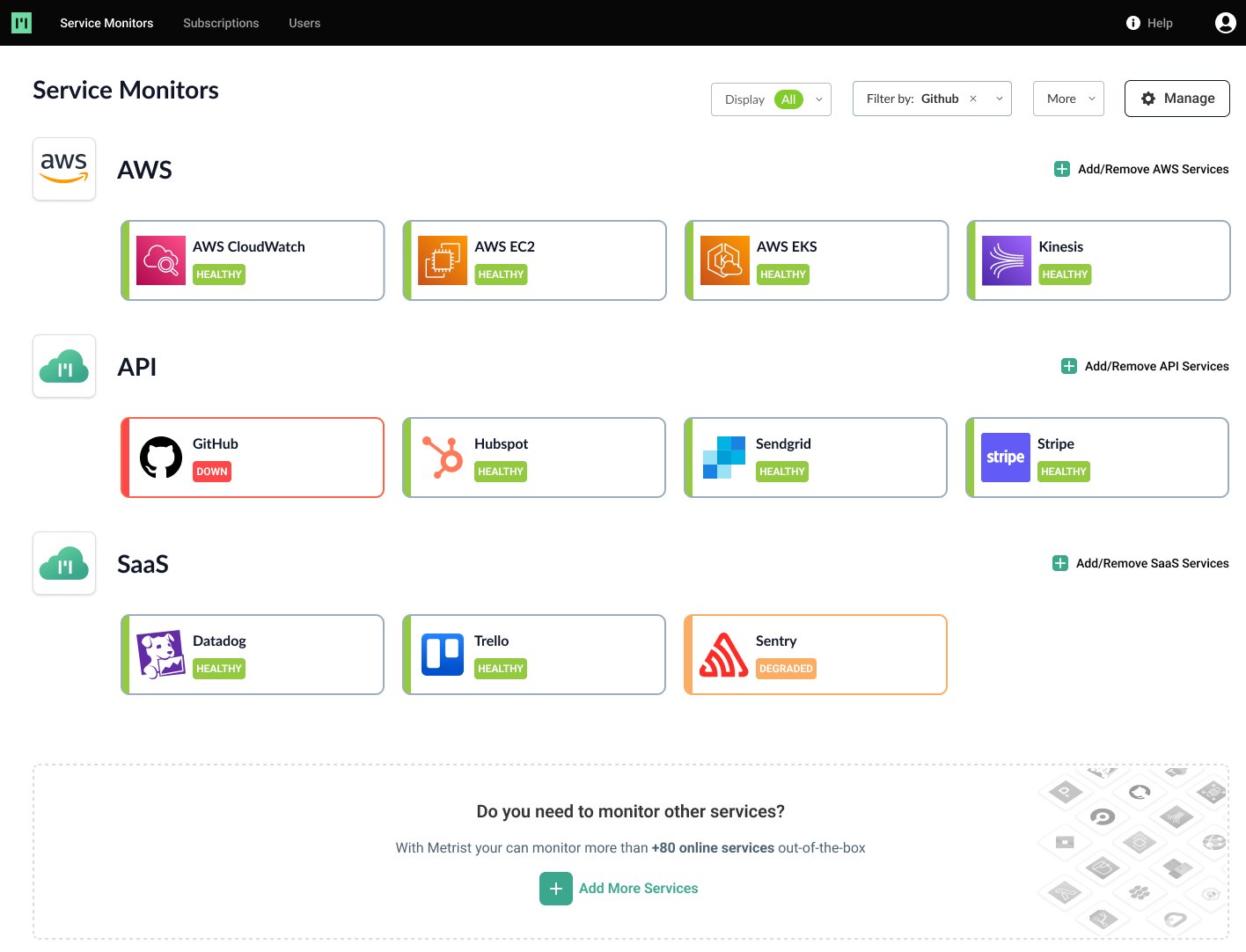
Task: Click the "Trello" card title
Action: (491, 641)
